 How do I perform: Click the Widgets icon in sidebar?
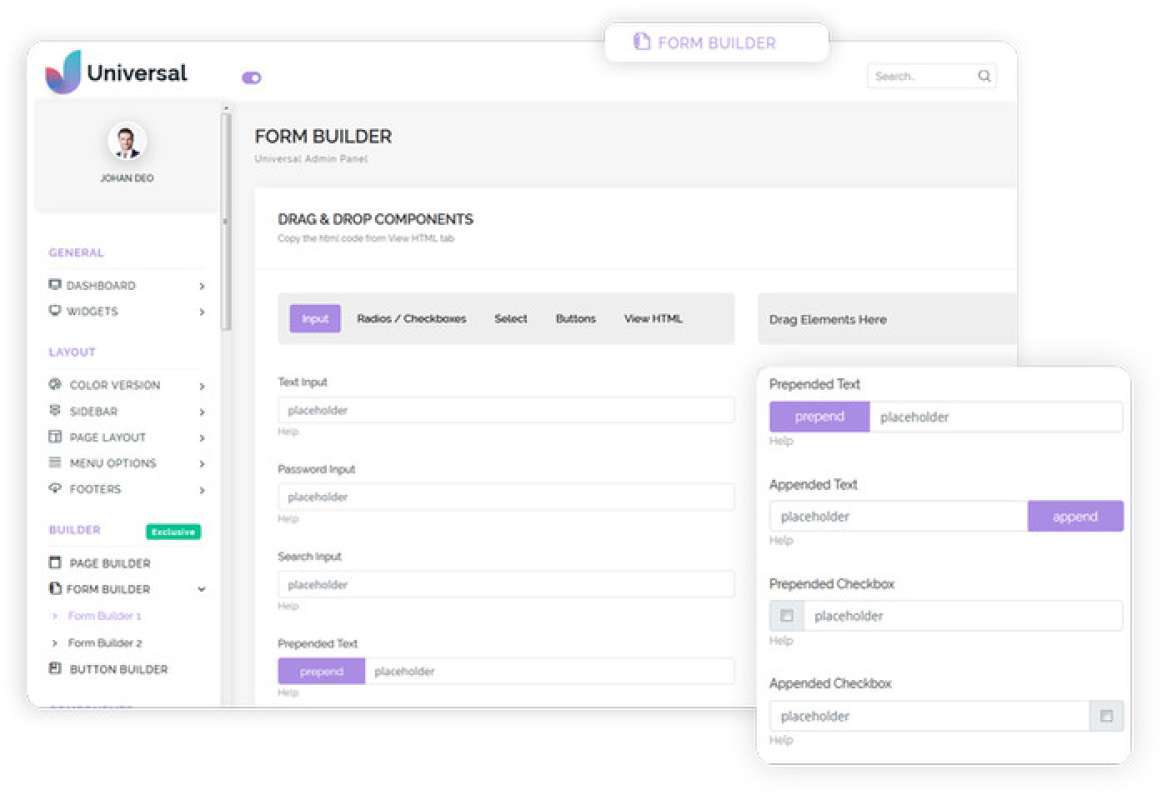pos(55,311)
